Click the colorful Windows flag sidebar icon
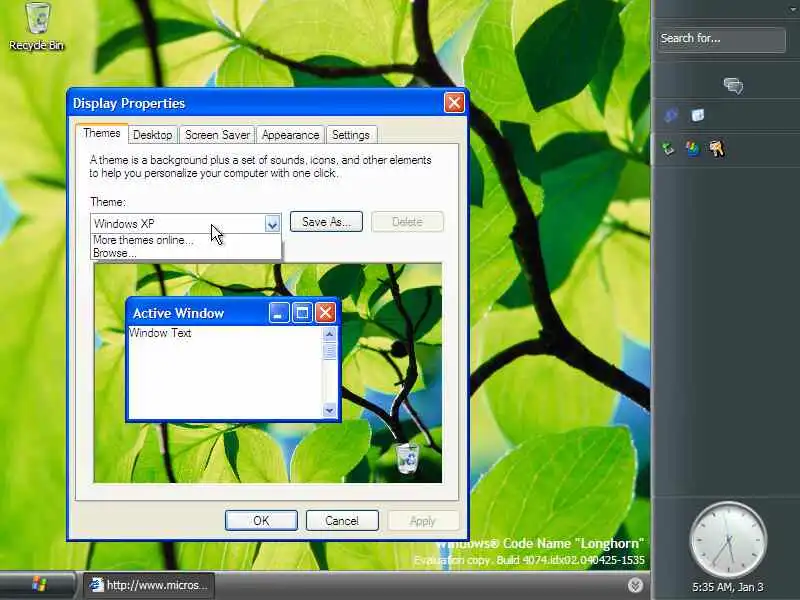The height and width of the screenshot is (600, 800). tap(692, 148)
